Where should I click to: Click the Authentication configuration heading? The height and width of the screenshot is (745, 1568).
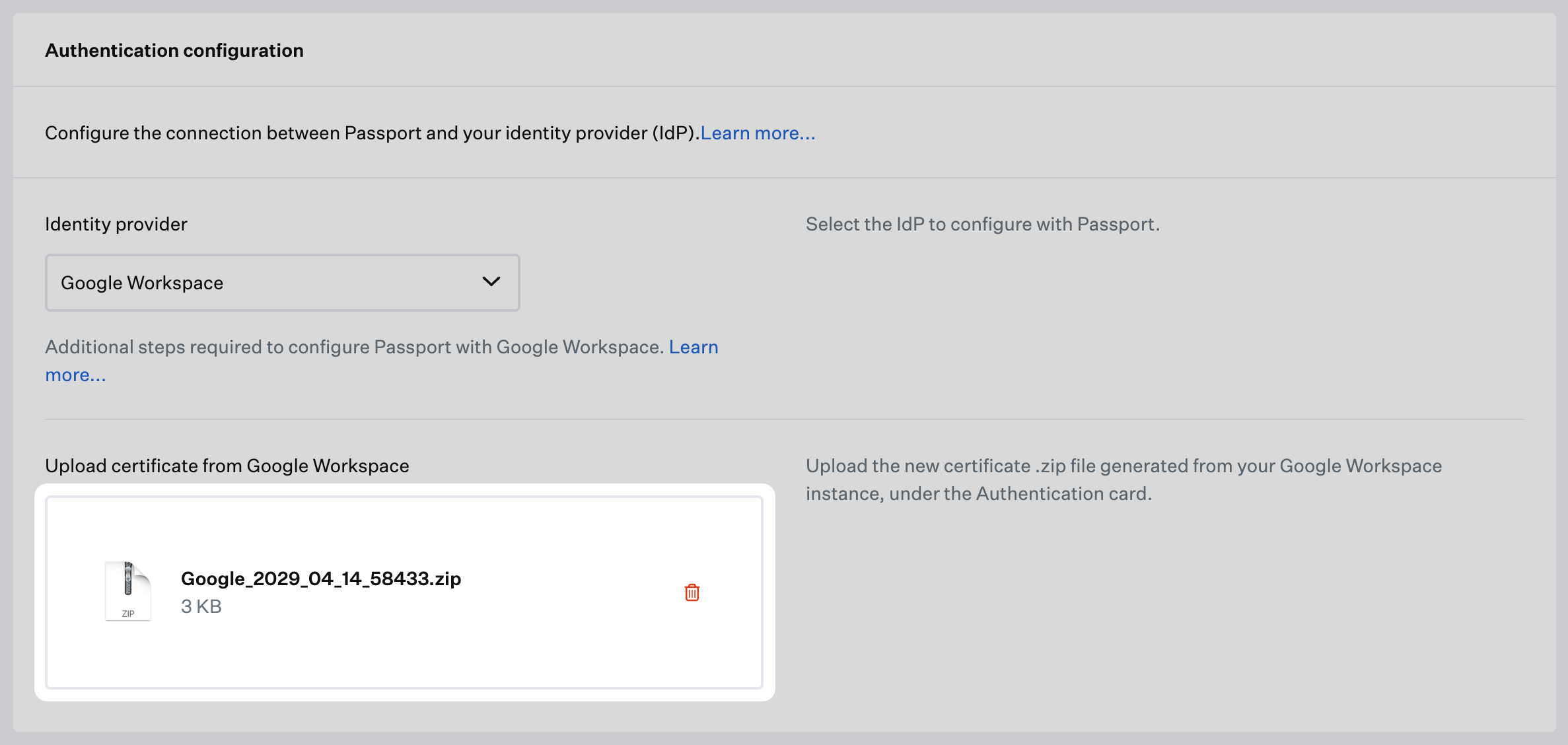tap(174, 50)
